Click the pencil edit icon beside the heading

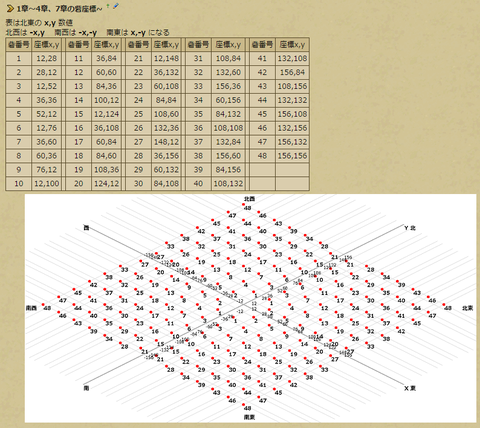[116, 6]
